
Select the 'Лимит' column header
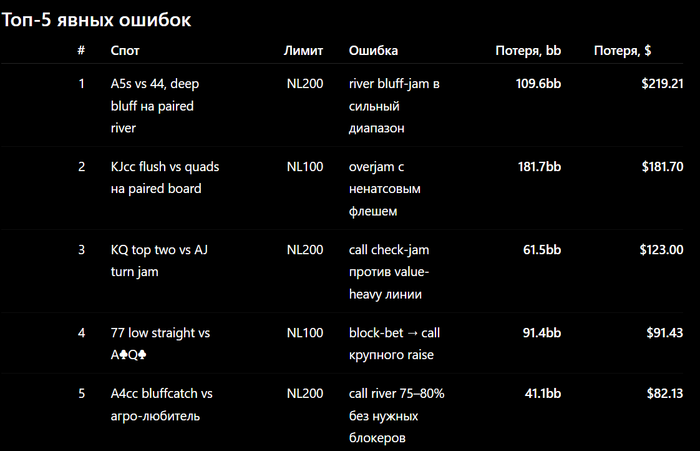point(303,50)
